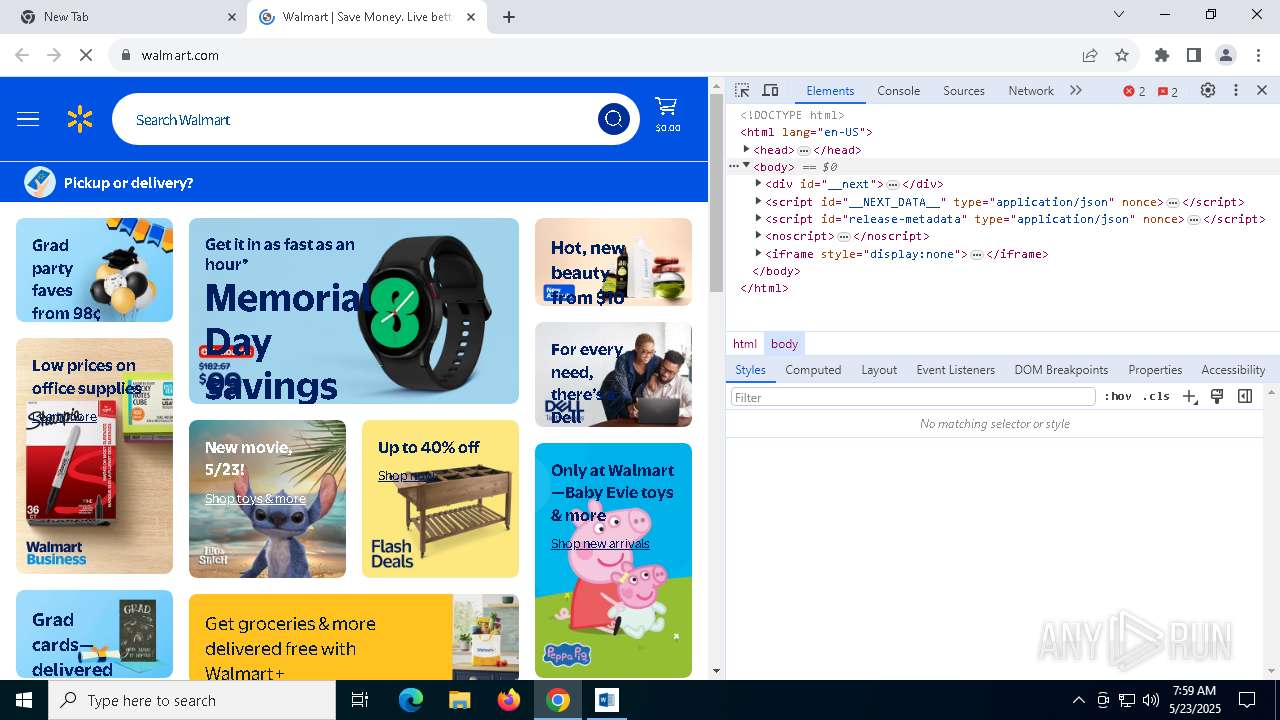1280x720 pixels.
Task: Collapse the body element node
Action: point(746,166)
